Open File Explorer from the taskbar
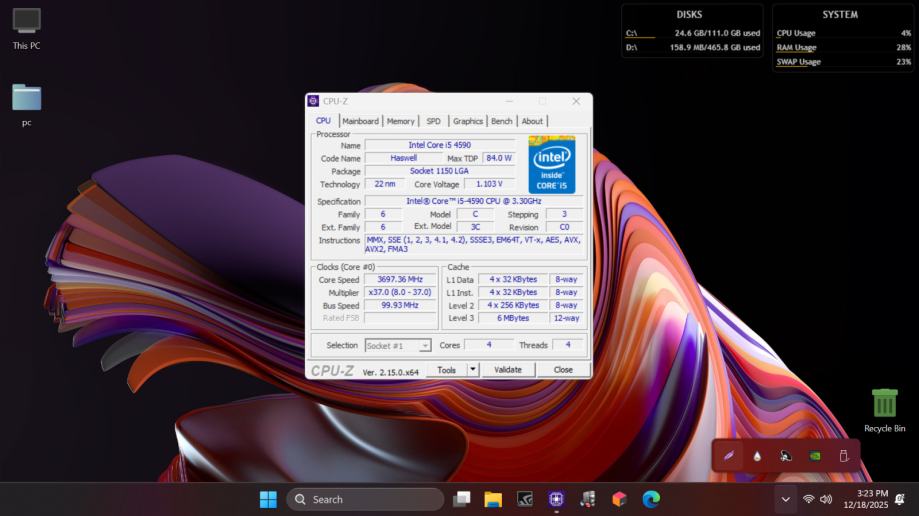The width and height of the screenshot is (919, 516). [493, 499]
